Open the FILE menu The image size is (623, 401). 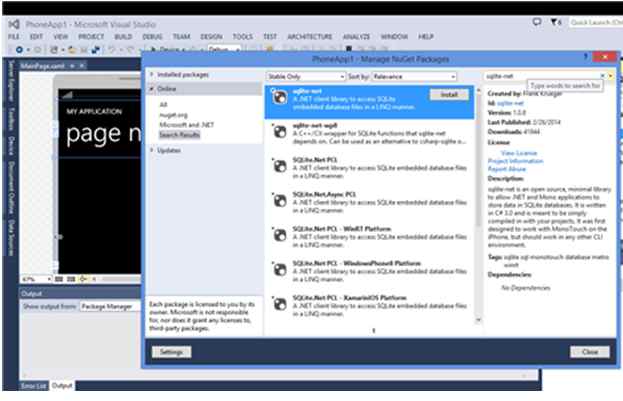14,36
